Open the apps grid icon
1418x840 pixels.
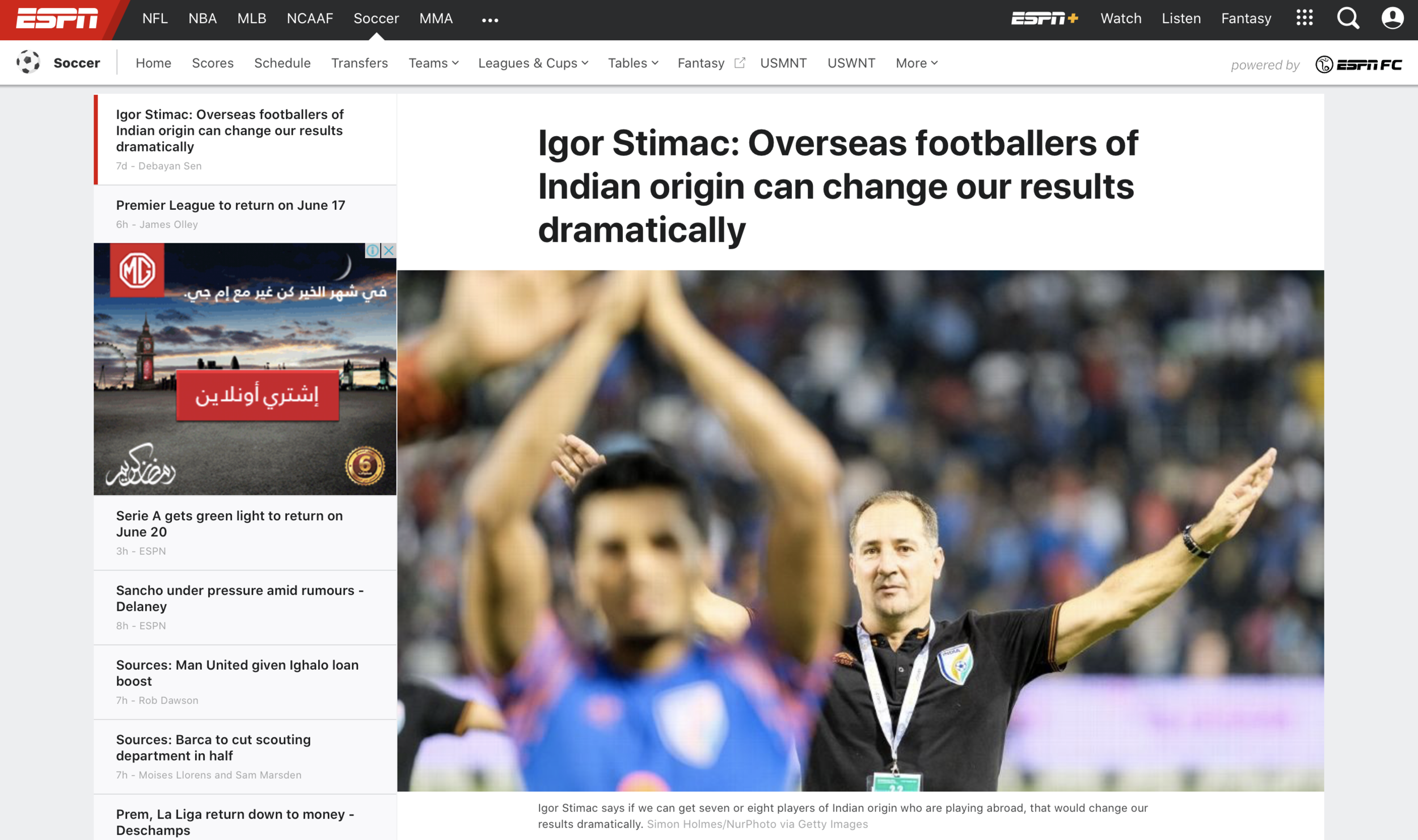tap(1305, 18)
